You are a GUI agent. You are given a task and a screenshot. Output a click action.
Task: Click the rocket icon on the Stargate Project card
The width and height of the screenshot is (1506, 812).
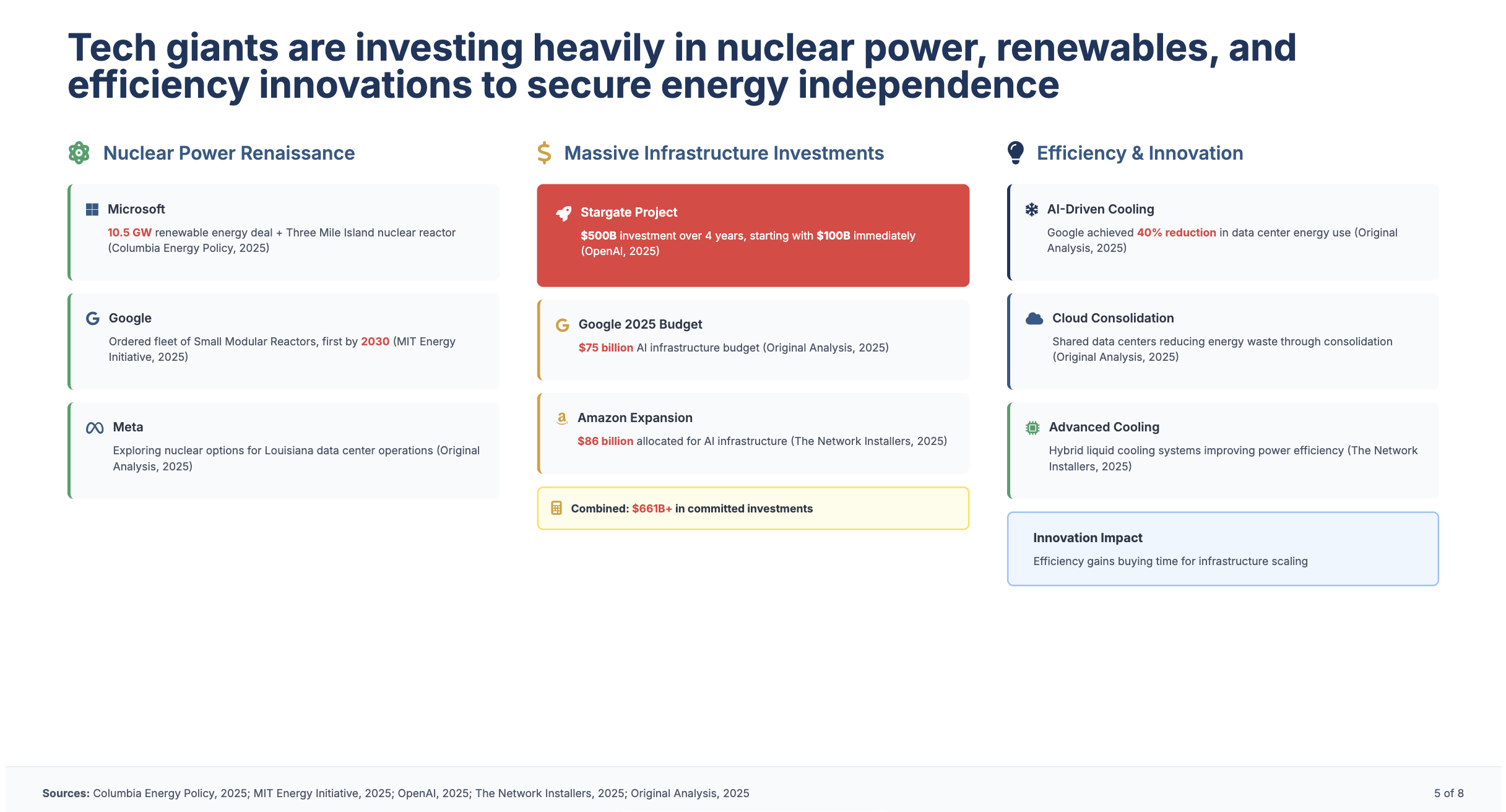(564, 213)
